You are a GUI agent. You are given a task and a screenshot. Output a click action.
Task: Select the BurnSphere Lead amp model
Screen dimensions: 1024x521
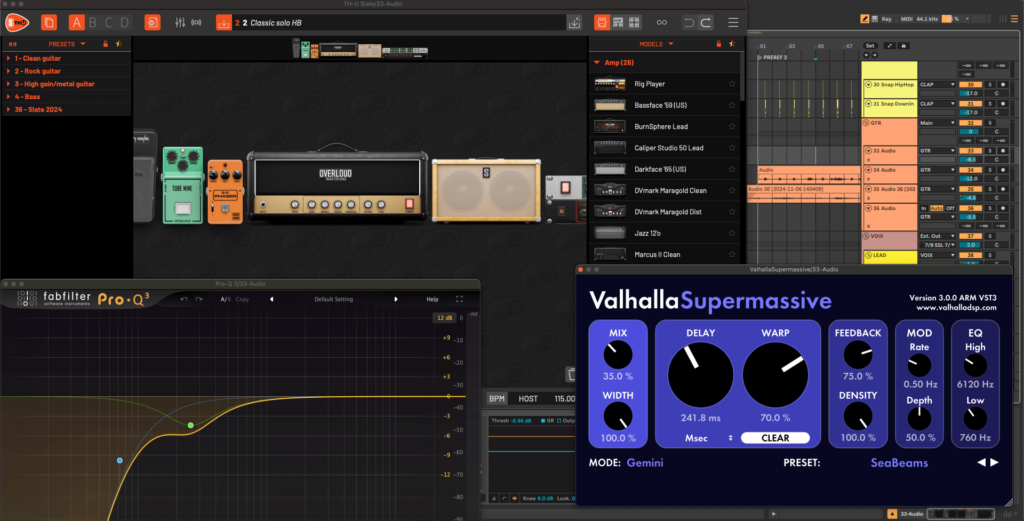click(665, 127)
